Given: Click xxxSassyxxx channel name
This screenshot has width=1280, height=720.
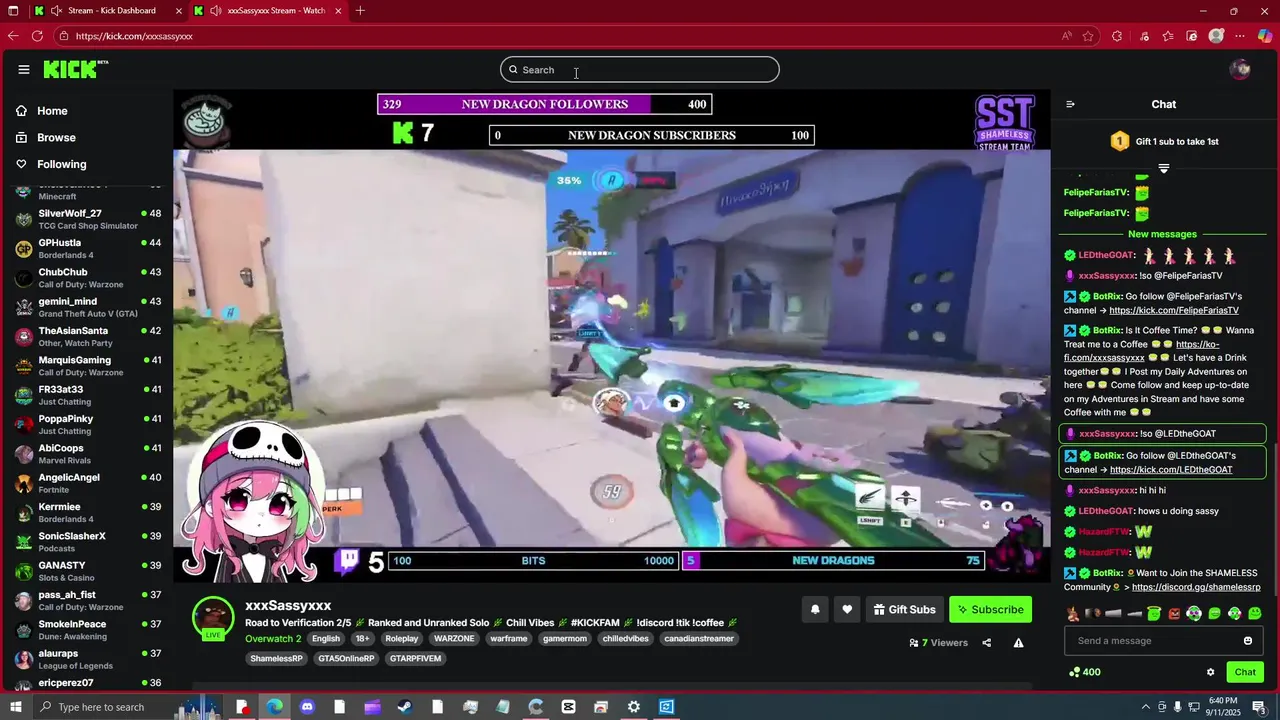Looking at the screenshot, I should point(288,606).
